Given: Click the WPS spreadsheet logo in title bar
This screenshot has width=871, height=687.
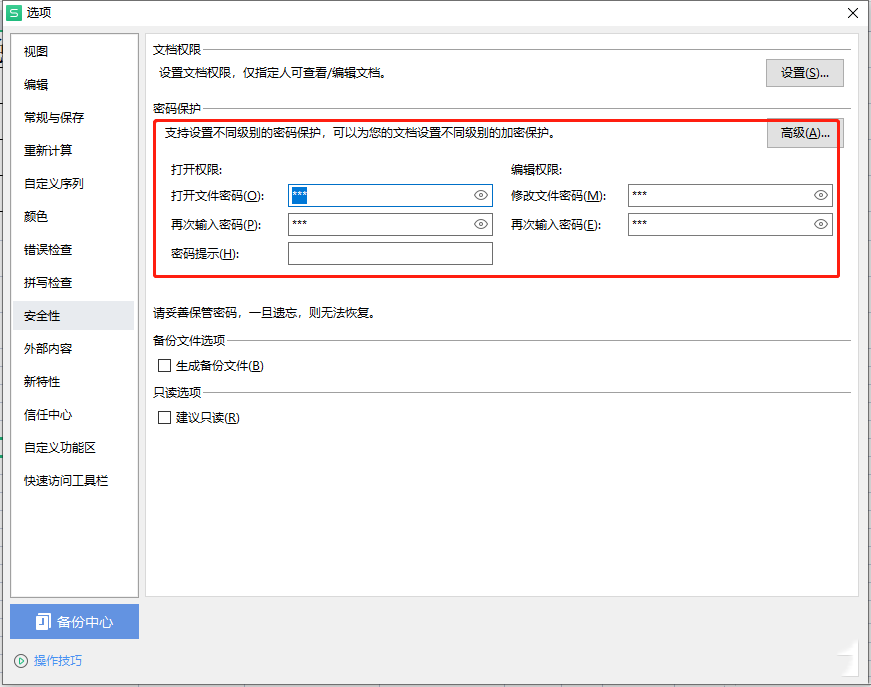Looking at the screenshot, I should [14, 13].
